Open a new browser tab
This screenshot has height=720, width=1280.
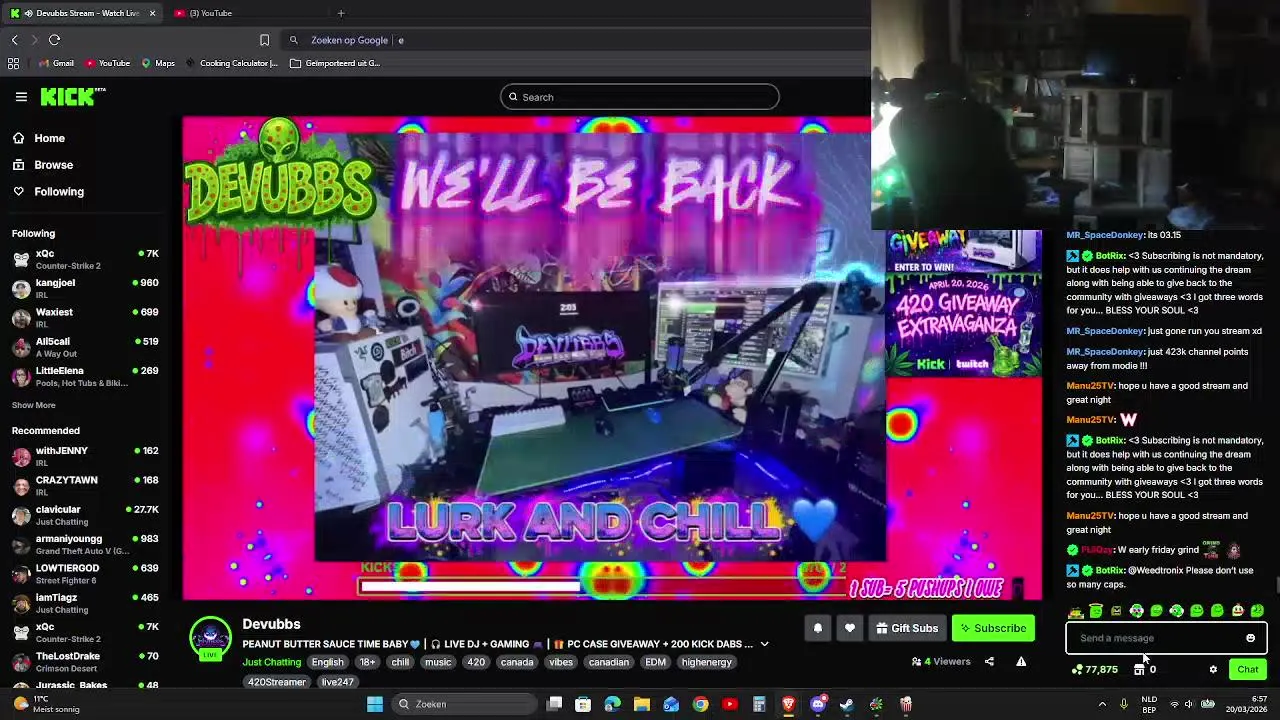(x=341, y=13)
